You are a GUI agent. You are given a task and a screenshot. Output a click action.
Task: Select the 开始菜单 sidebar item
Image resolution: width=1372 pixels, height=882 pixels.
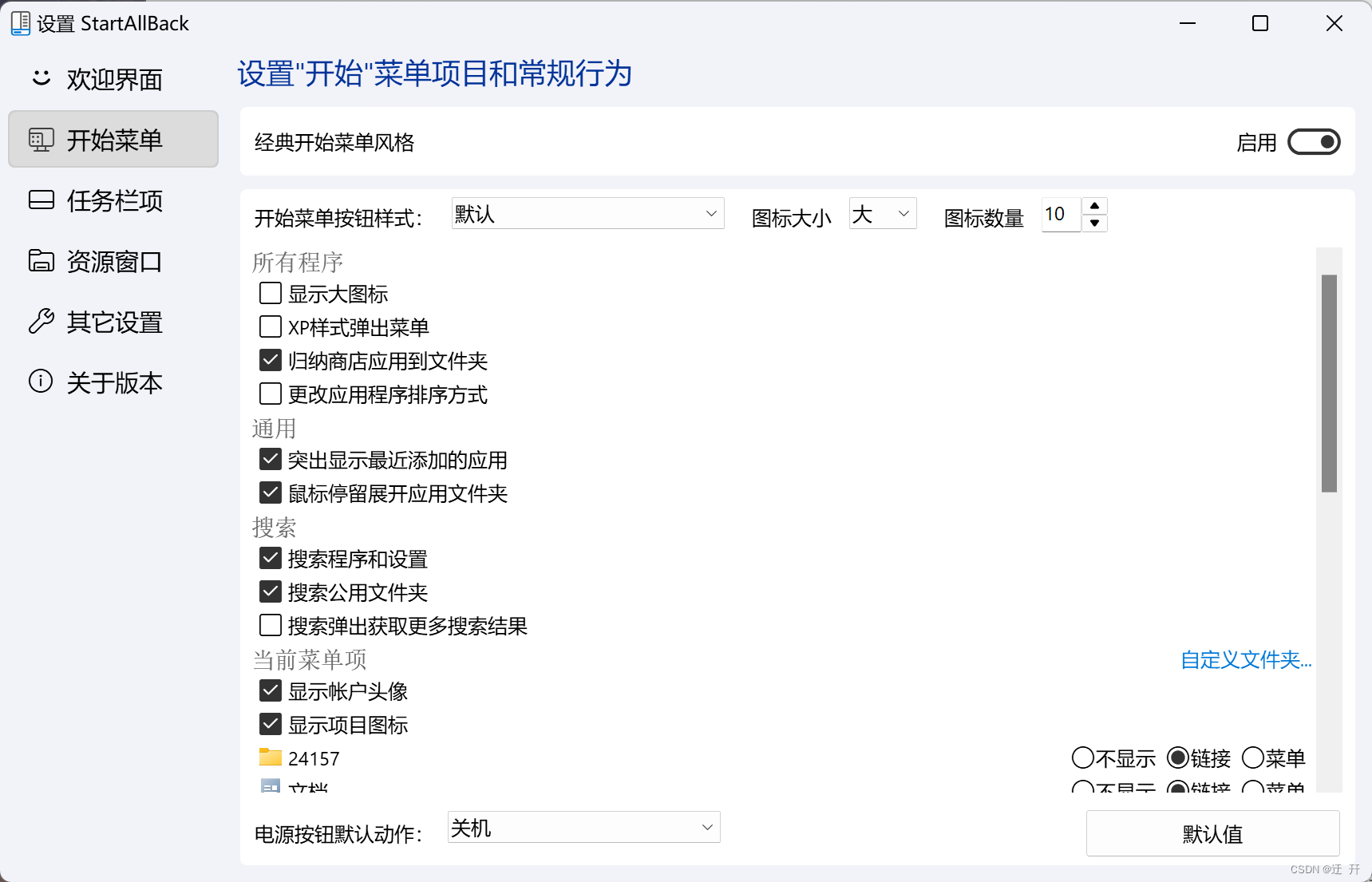click(113, 139)
